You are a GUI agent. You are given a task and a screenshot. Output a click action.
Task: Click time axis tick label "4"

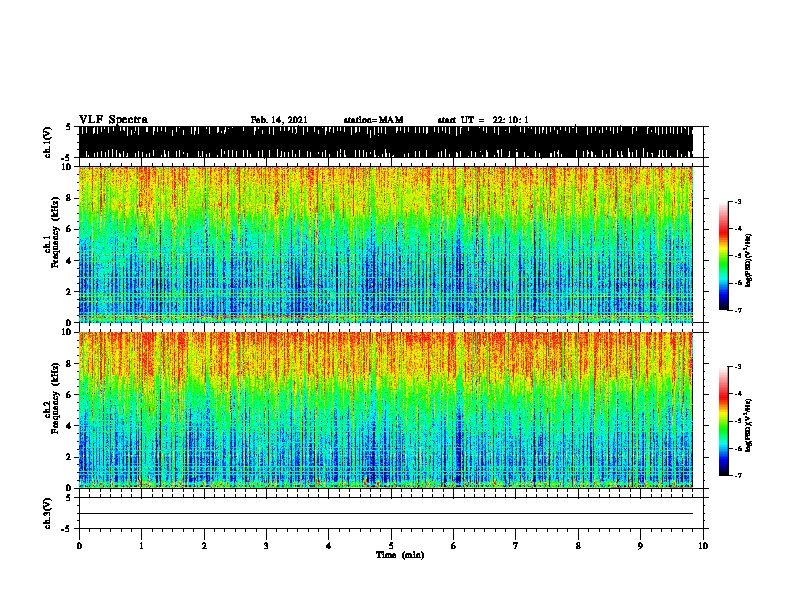(x=329, y=546)
